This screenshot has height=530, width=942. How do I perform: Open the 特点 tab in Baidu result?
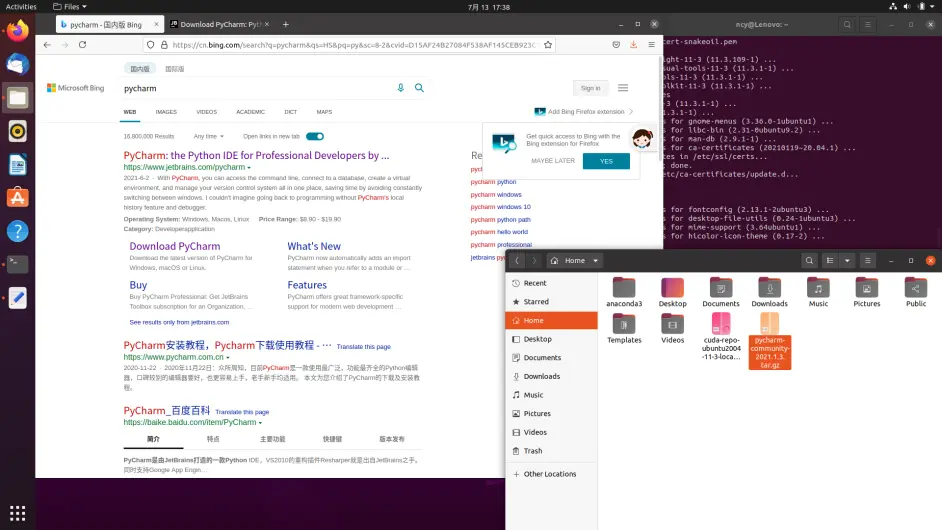tap(213, 439)
